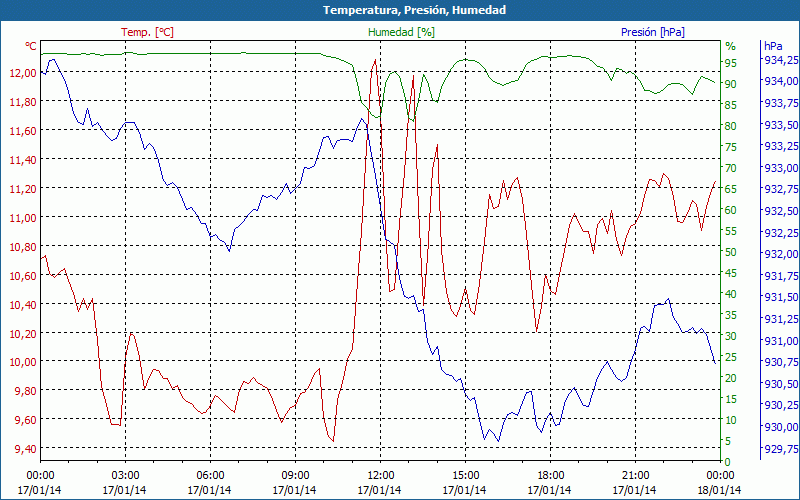Click pressure axis value "931,75"

tap(781, 276)
